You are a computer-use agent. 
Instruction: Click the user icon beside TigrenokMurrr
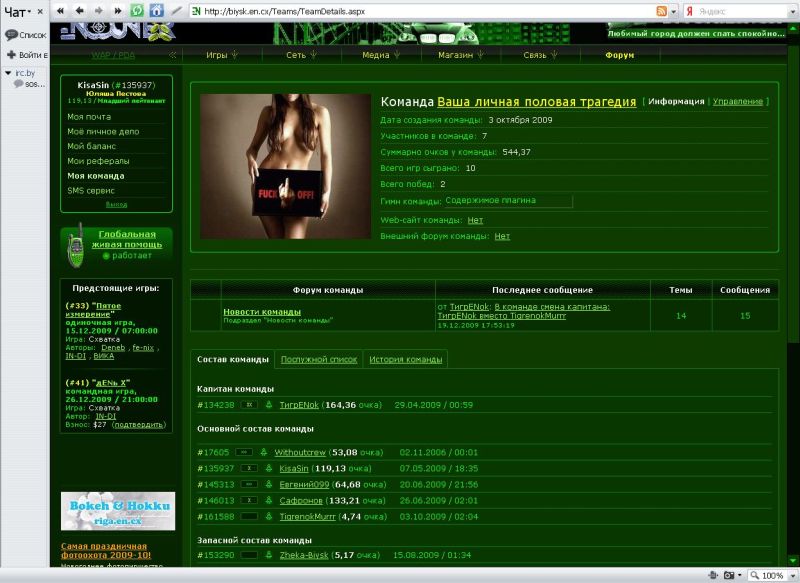coord(269,516)
